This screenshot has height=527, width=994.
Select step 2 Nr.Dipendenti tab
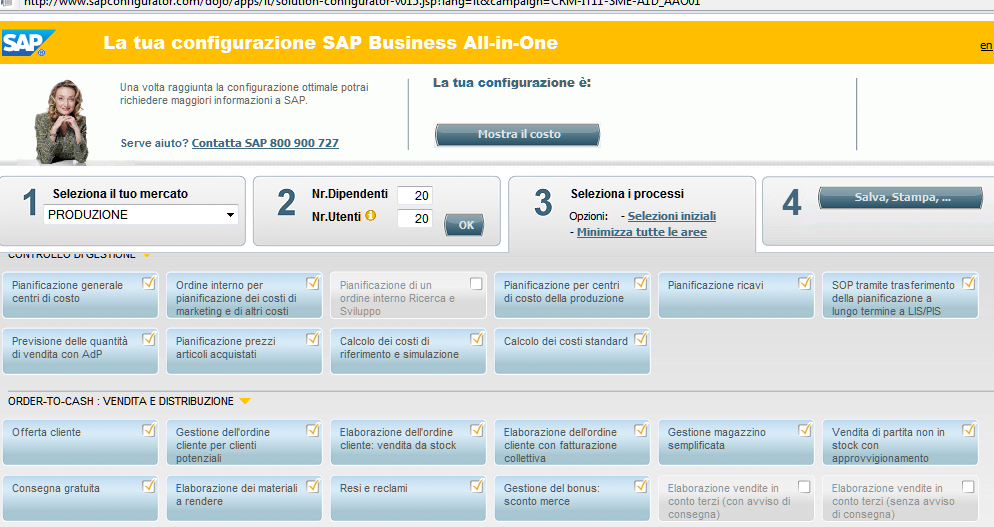(377, 211)
